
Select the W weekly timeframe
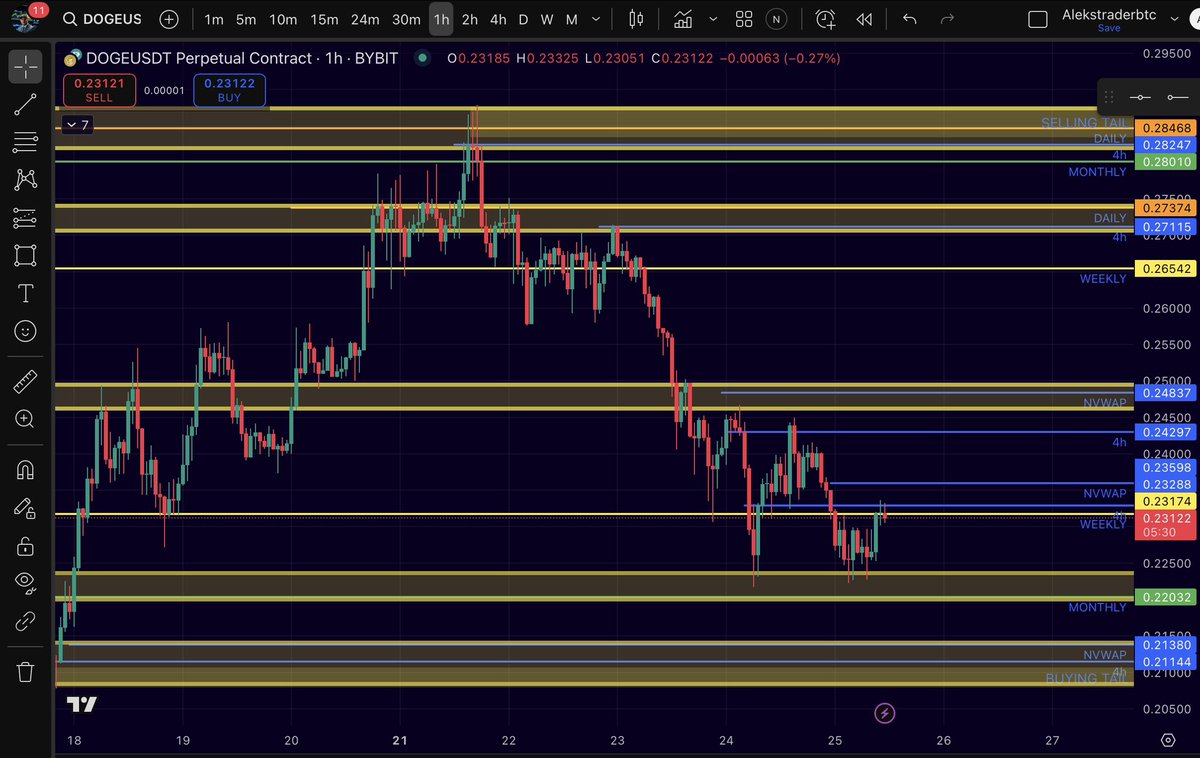[x=547, y=19]
